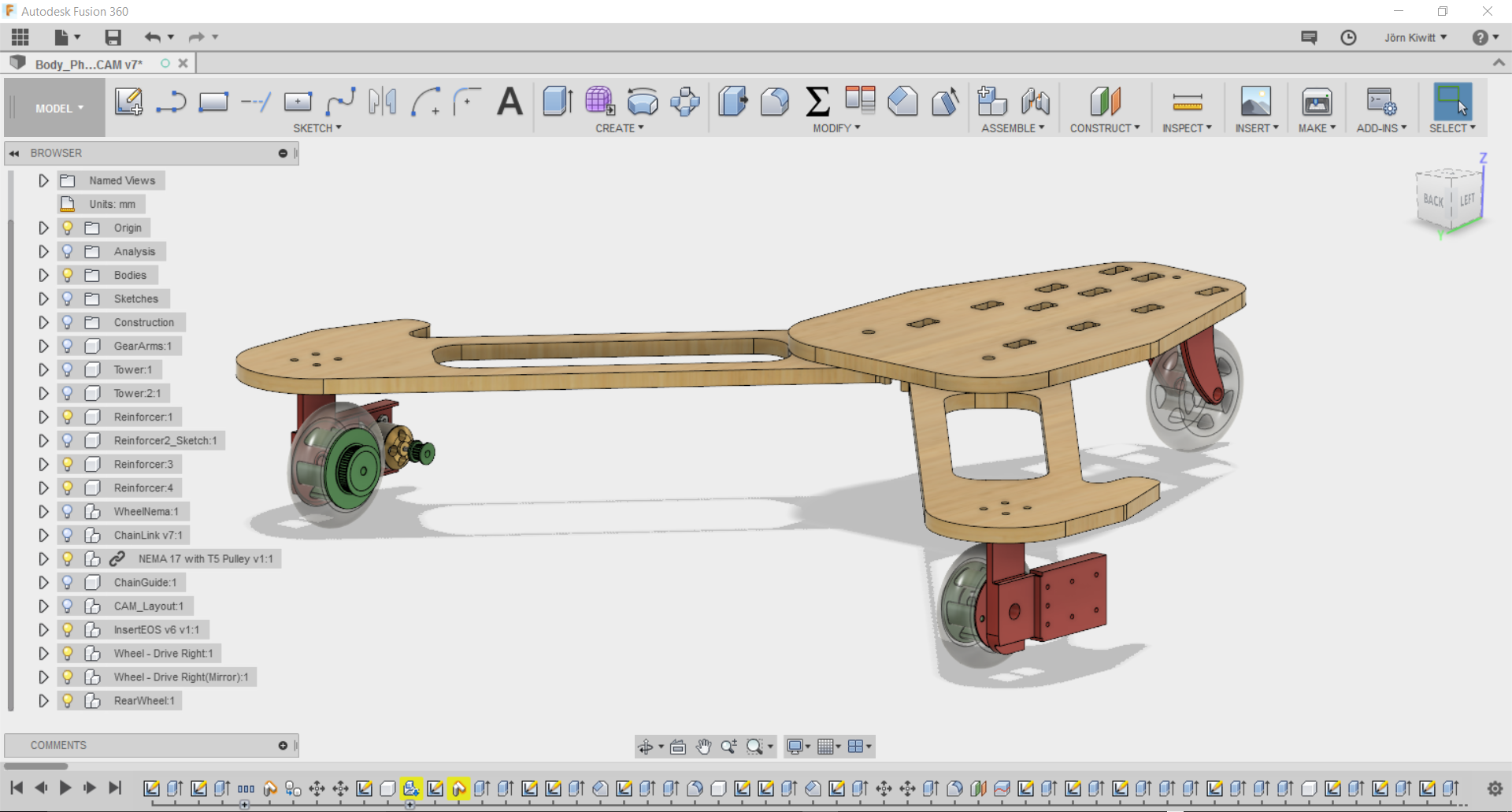Open the MODIFY menu

(836, 128)
